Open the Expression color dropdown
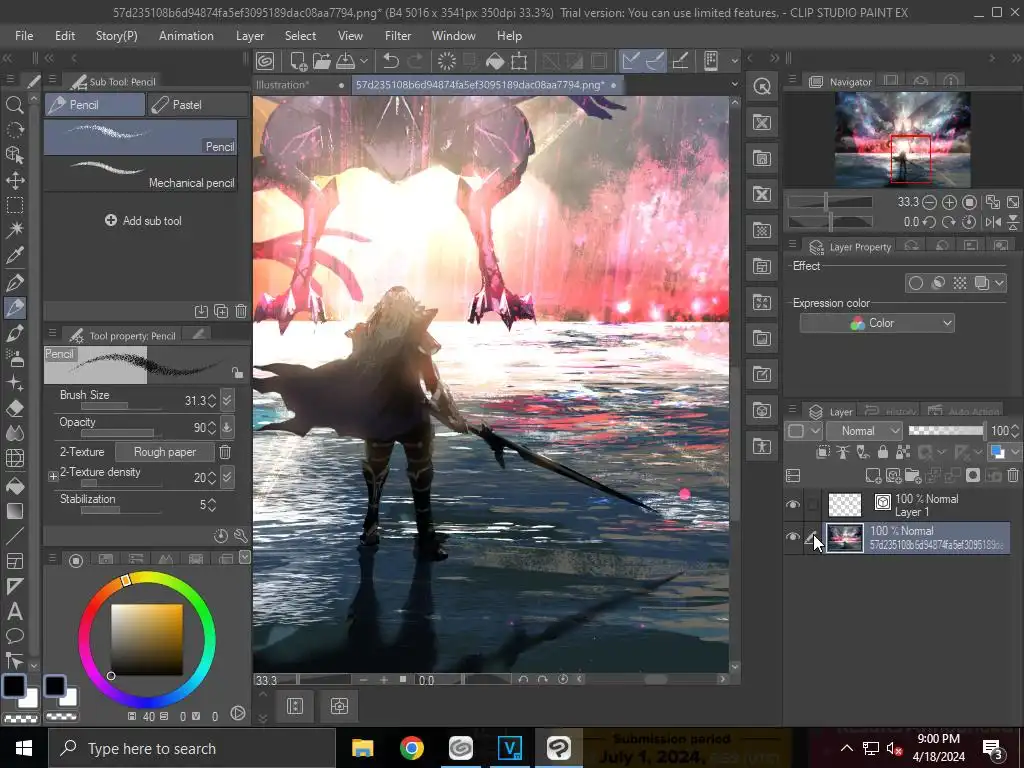 tap(876, 323)
